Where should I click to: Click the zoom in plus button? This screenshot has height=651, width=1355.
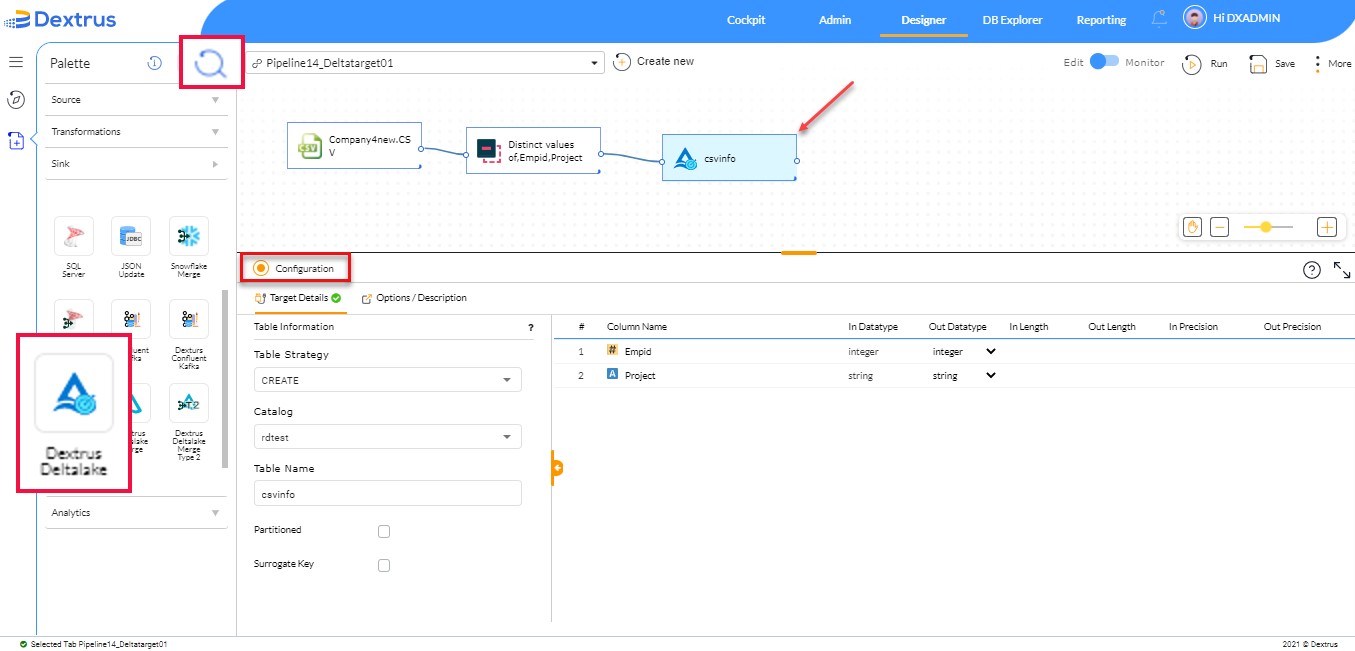[x=1327, y=227]
